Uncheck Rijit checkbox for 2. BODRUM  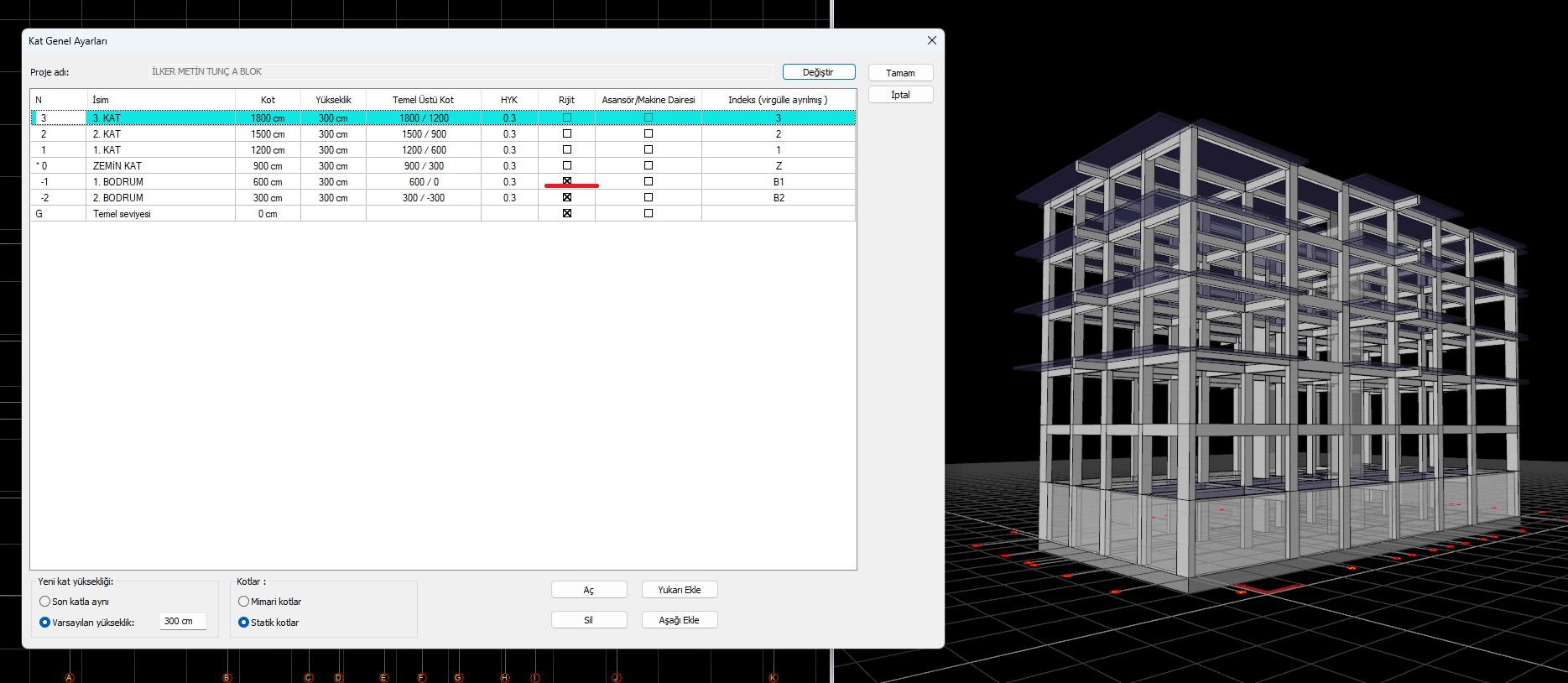567,197
